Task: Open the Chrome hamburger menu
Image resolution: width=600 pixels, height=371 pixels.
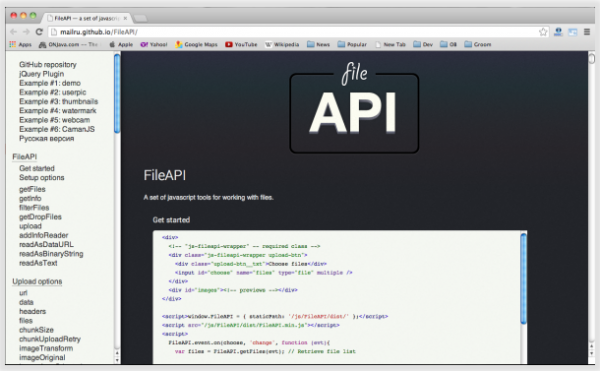Action: [x=587, y=32]
